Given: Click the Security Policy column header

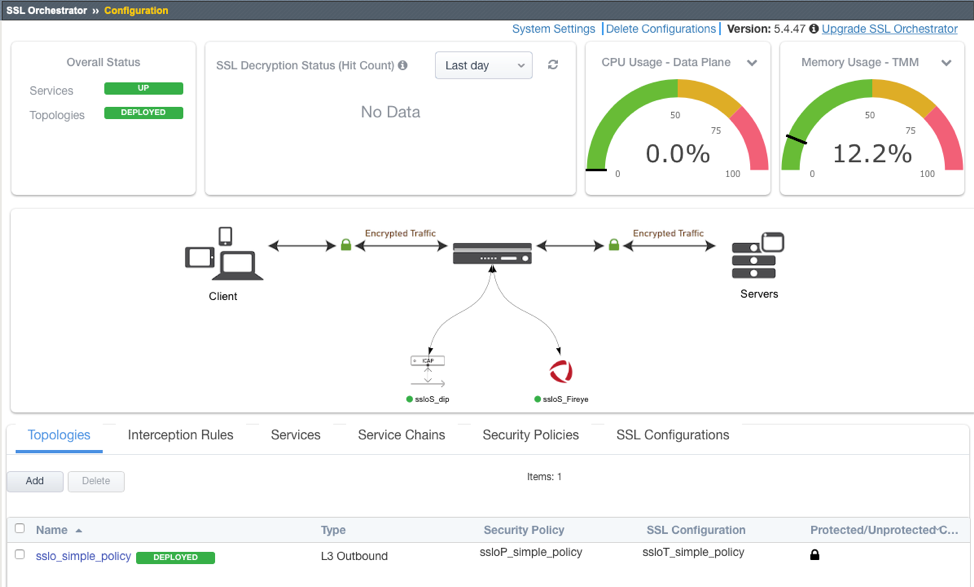Looking at the screenshot, I should [524, 530].
